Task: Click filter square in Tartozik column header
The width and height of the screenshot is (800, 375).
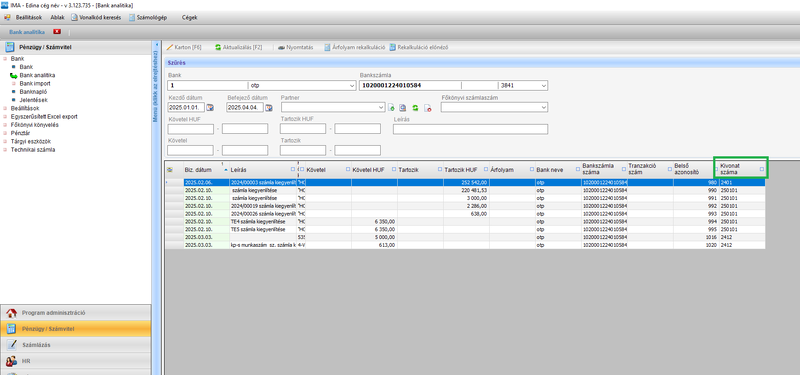Action: 440,169
